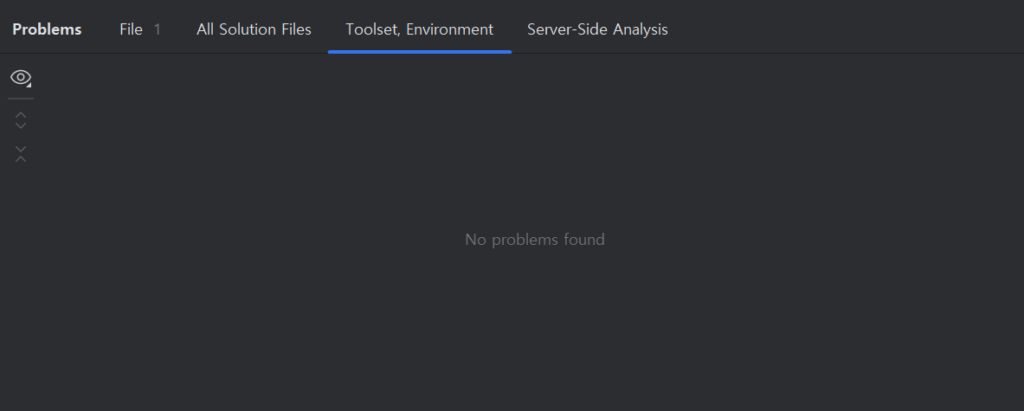The width and height of the screenshot is (1024, 411).
Task: Collapse all problem tree nodes
Action: pyautogui.click(x=21, y=154)
